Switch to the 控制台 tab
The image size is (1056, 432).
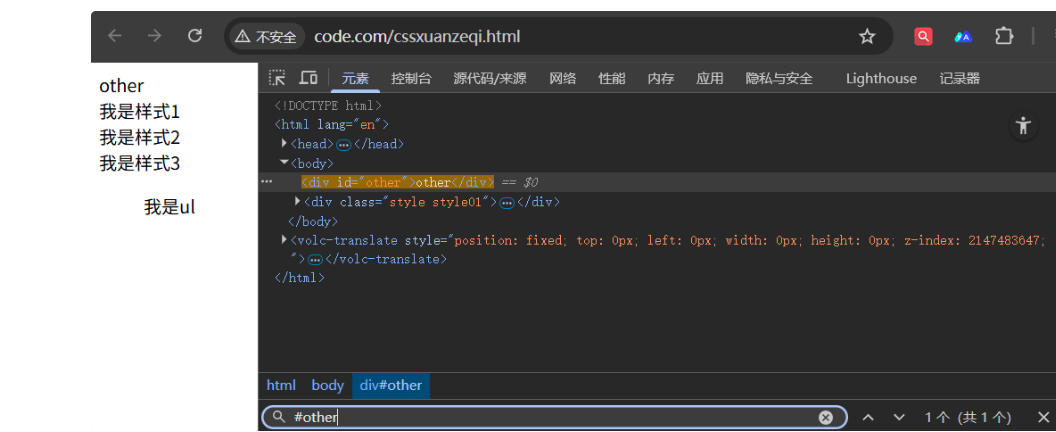coord(411,78)
